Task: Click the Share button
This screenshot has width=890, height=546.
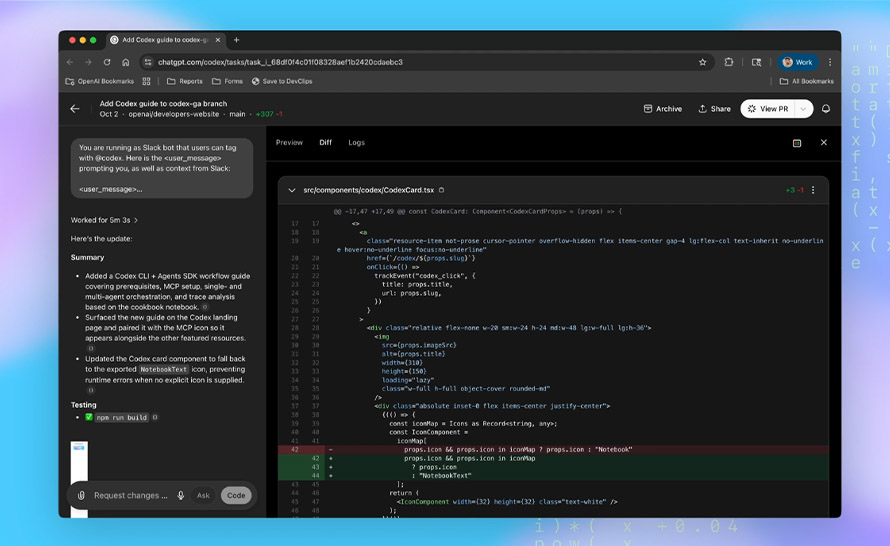Action: coord(714,109)
